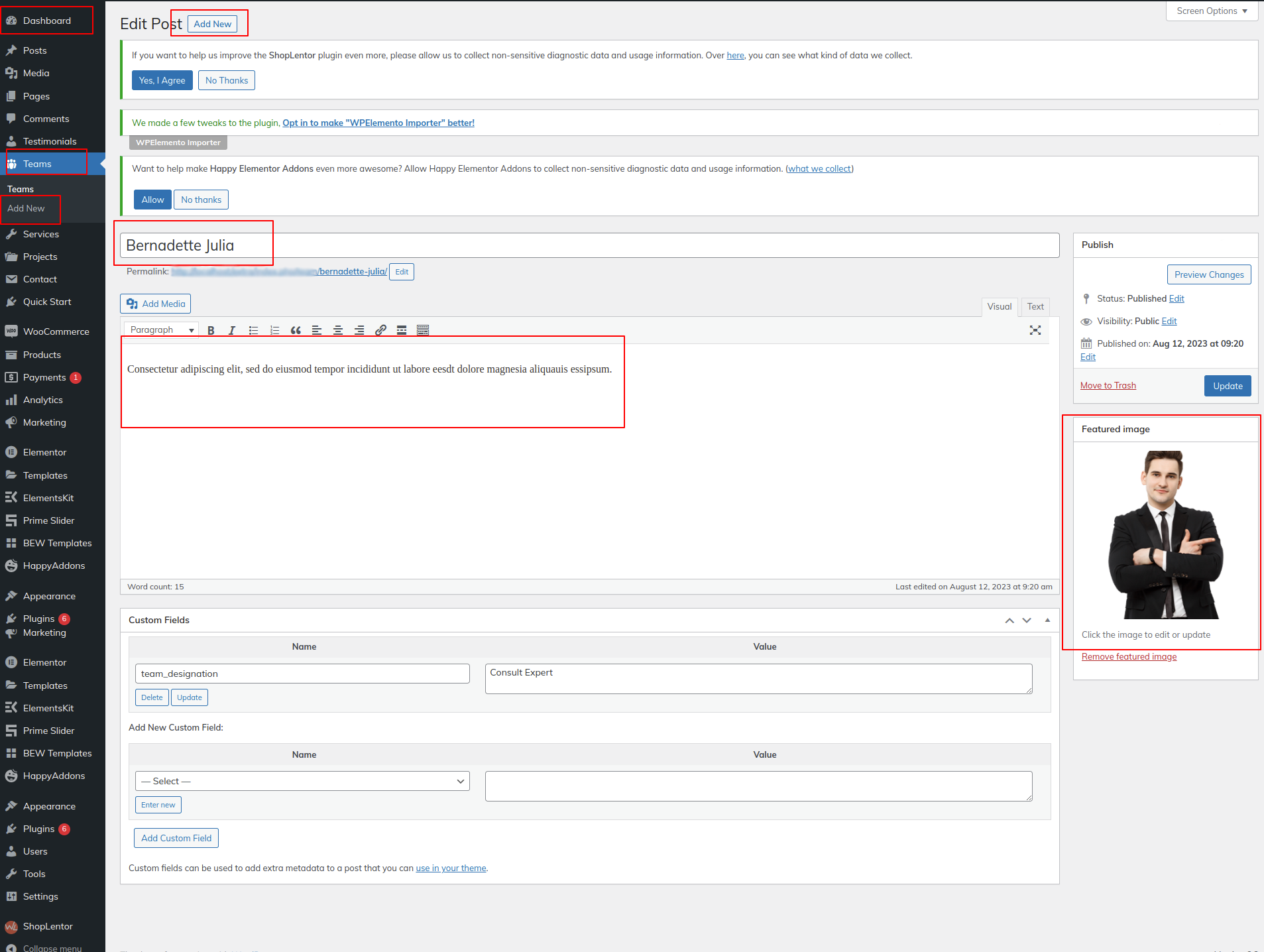Open WooCommerce in the sidebar menu
1264x952 pixels.
56,331
